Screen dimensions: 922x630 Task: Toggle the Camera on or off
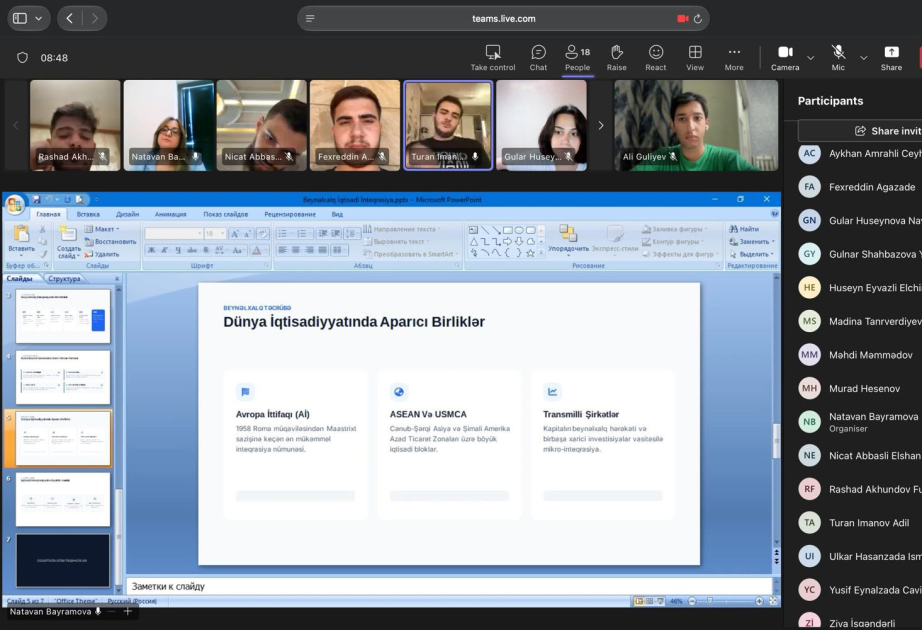click(x=785, y=58)
